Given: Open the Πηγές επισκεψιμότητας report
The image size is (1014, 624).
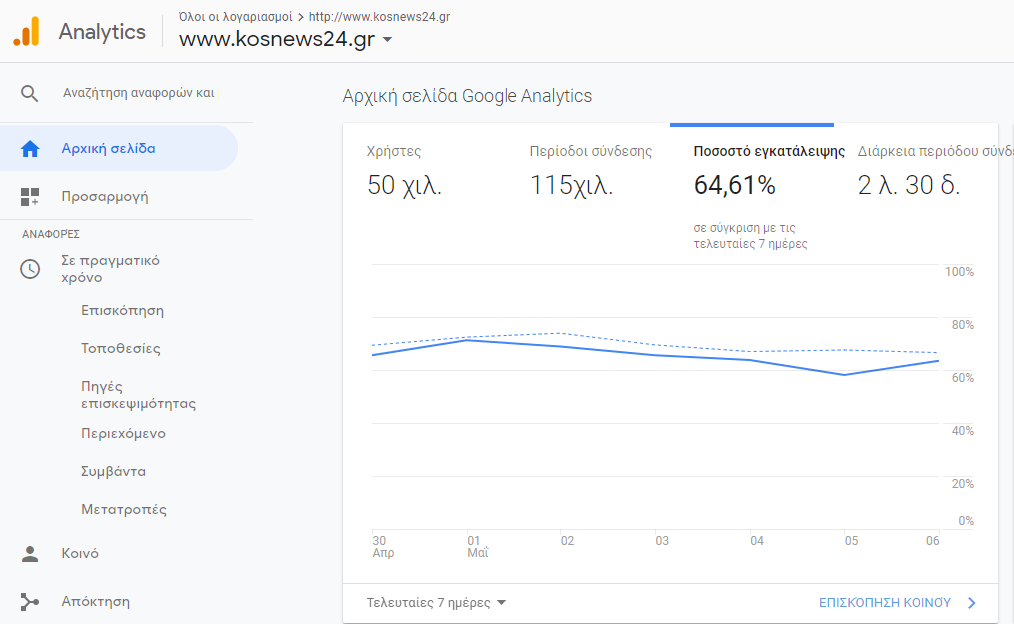Looking at the screenshot, I should pyautogui.click(x=138, y=395).
